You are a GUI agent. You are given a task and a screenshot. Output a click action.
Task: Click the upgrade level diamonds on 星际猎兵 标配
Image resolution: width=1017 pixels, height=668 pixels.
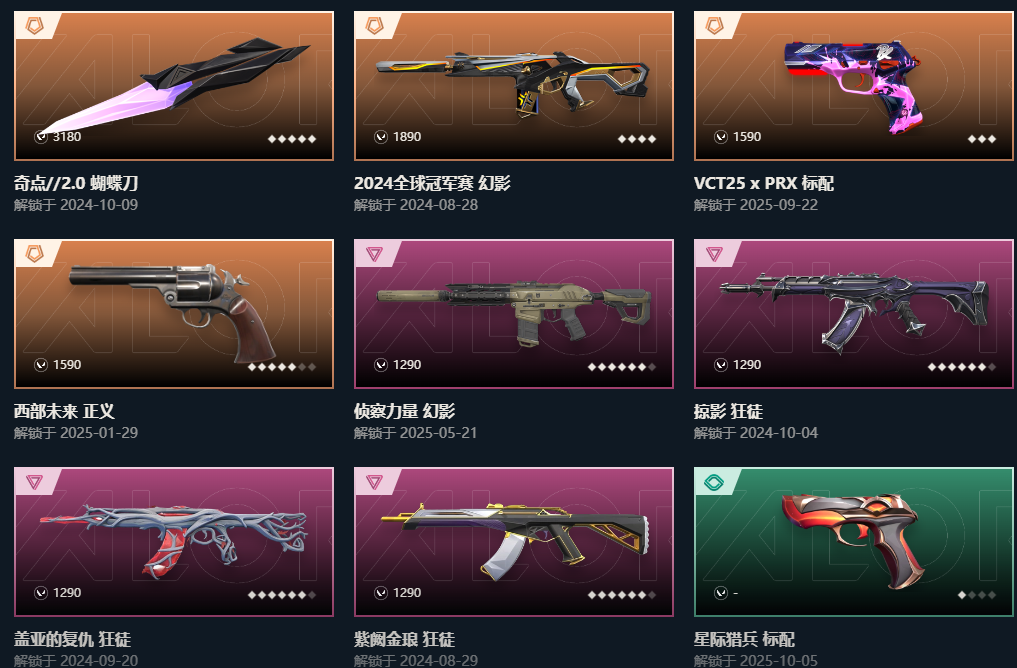977,595
